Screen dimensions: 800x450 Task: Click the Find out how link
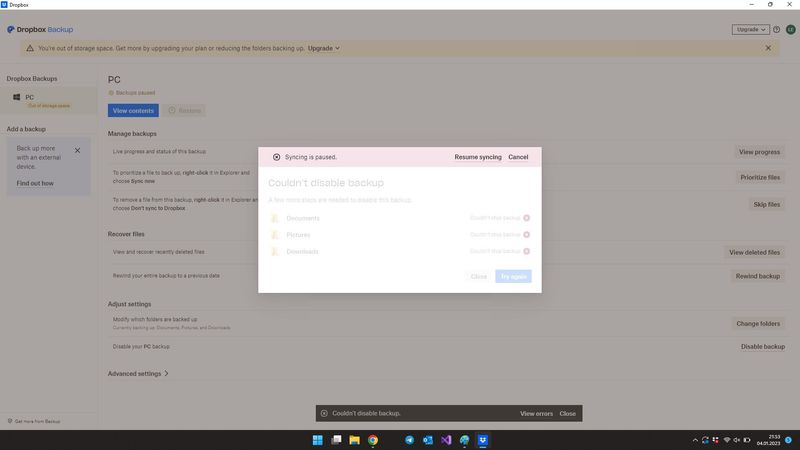(x=35, y=183)
